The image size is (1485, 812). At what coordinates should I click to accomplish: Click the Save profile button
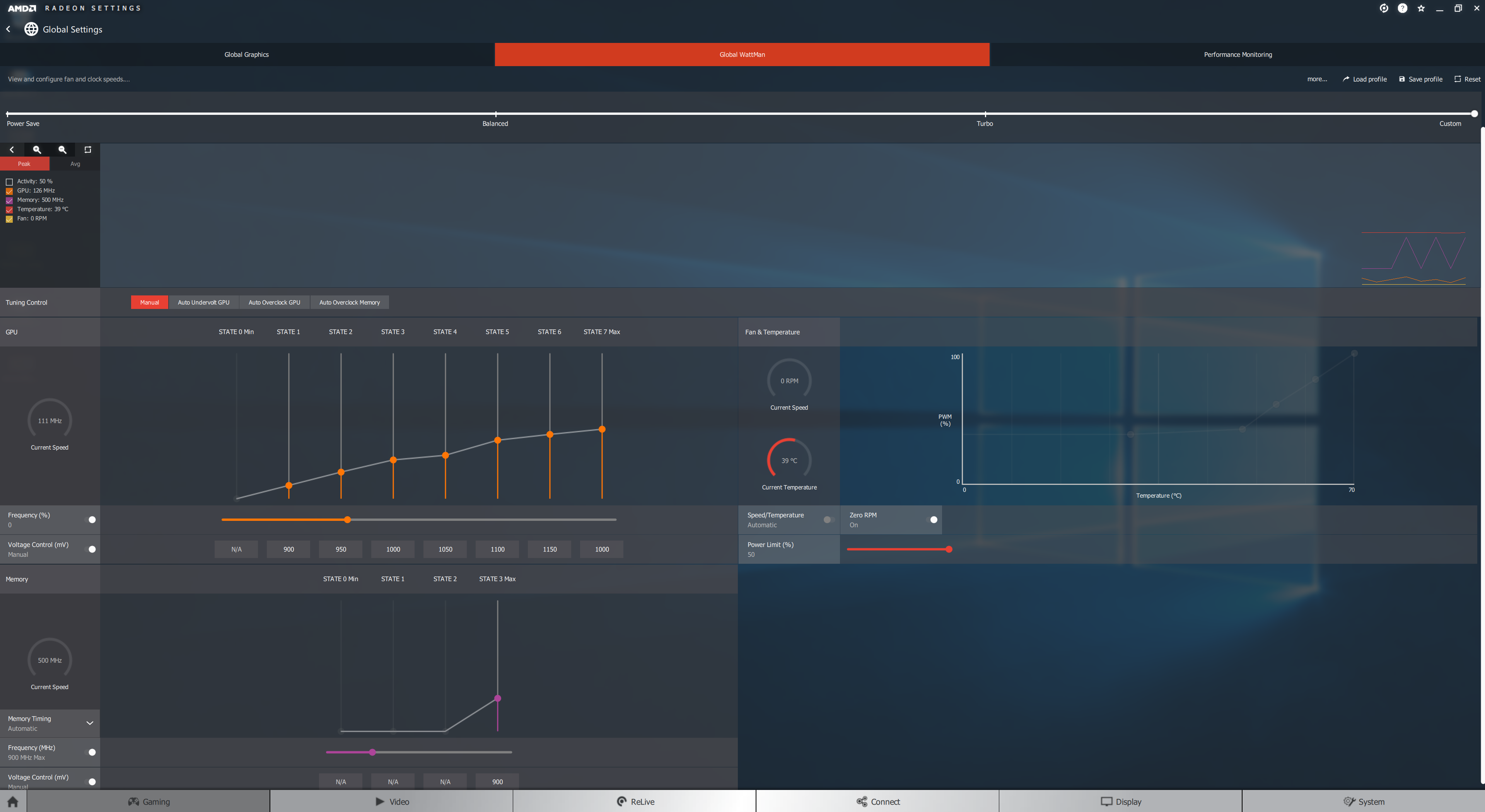click(1420, 79)
